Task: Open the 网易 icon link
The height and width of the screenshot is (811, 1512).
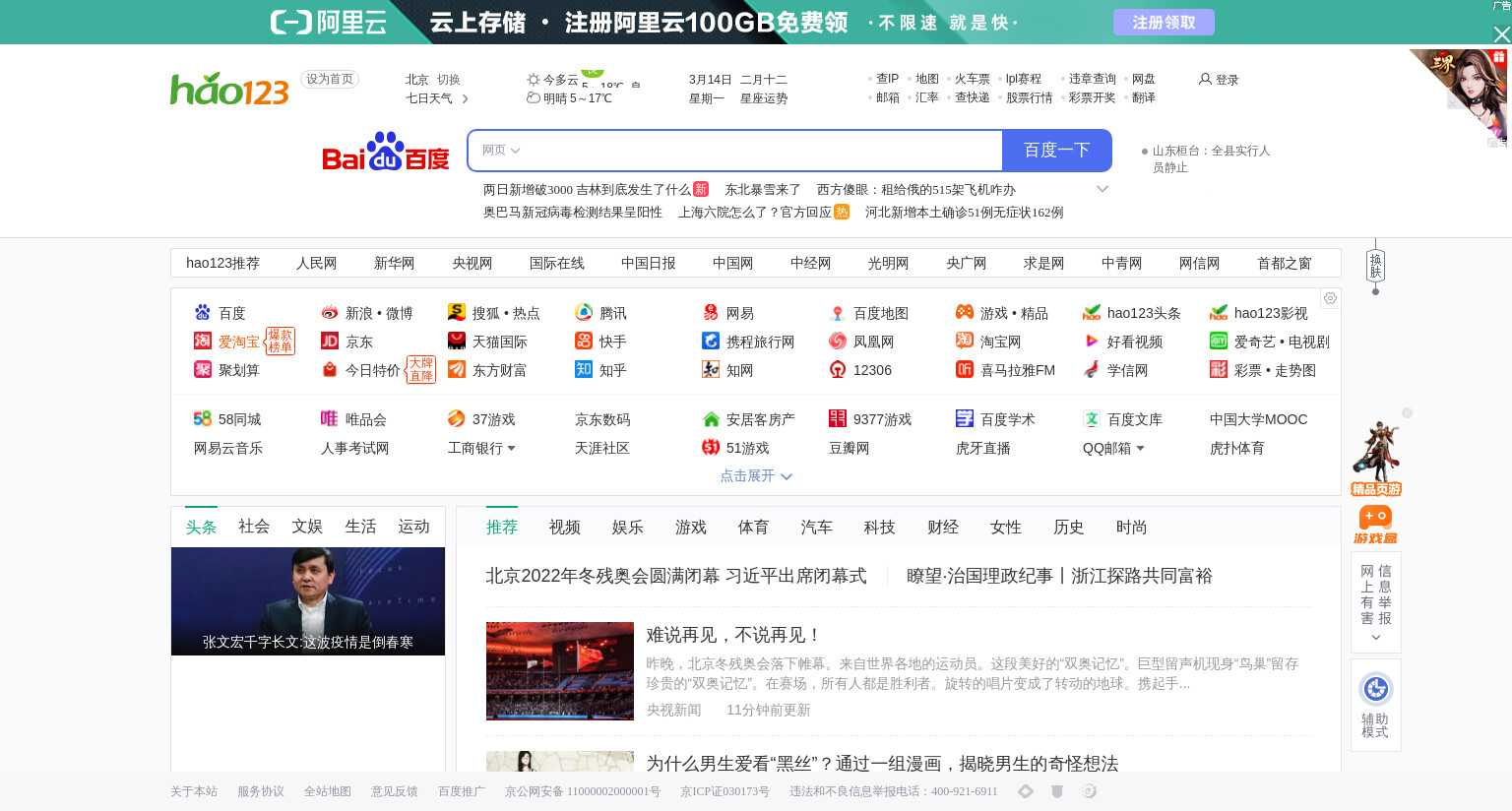Action: 711,313
